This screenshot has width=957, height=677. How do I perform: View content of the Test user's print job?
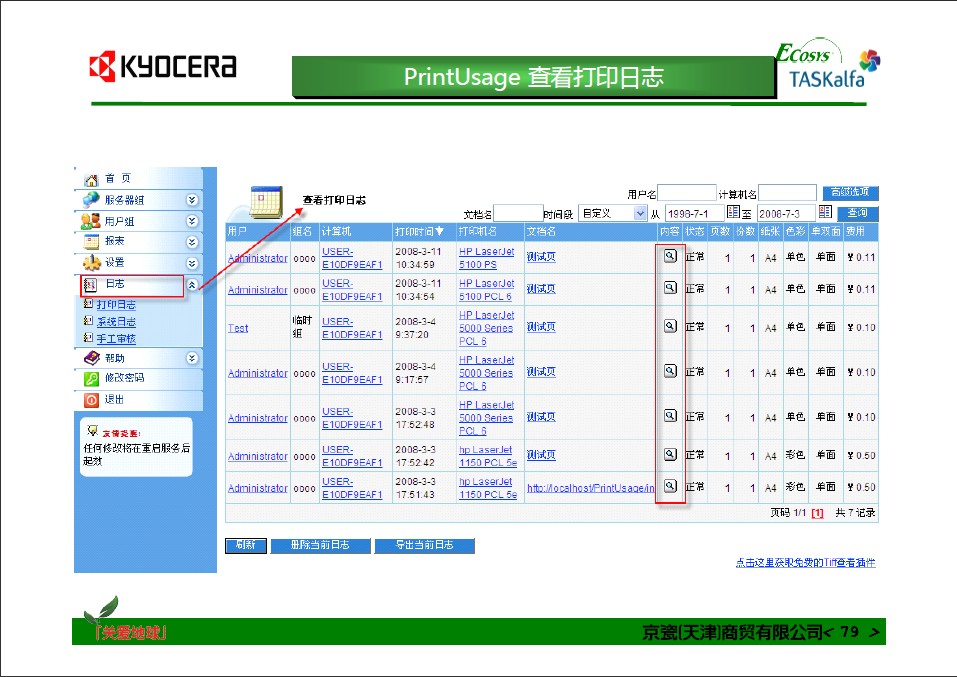[x=670, y=326]
